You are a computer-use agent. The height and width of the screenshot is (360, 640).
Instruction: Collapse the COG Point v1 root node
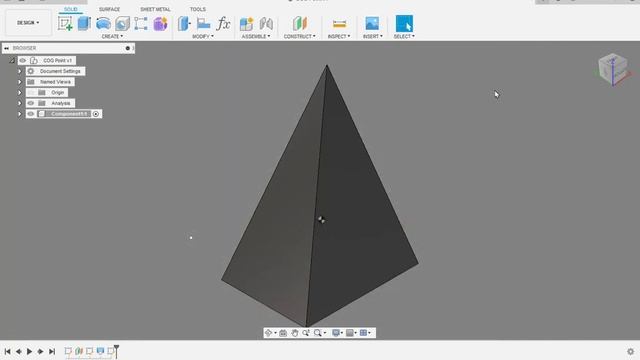[12, 60]
